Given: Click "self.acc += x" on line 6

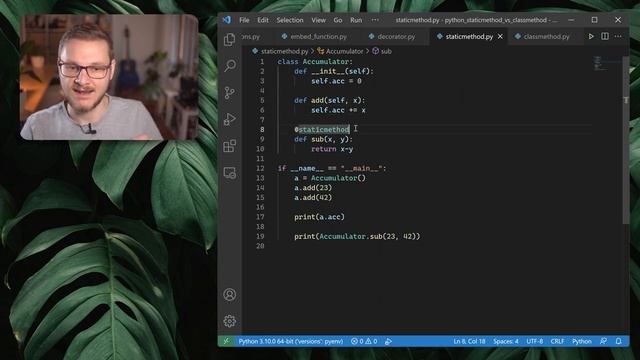Looking at the screenshot, I should click(338, 110).
